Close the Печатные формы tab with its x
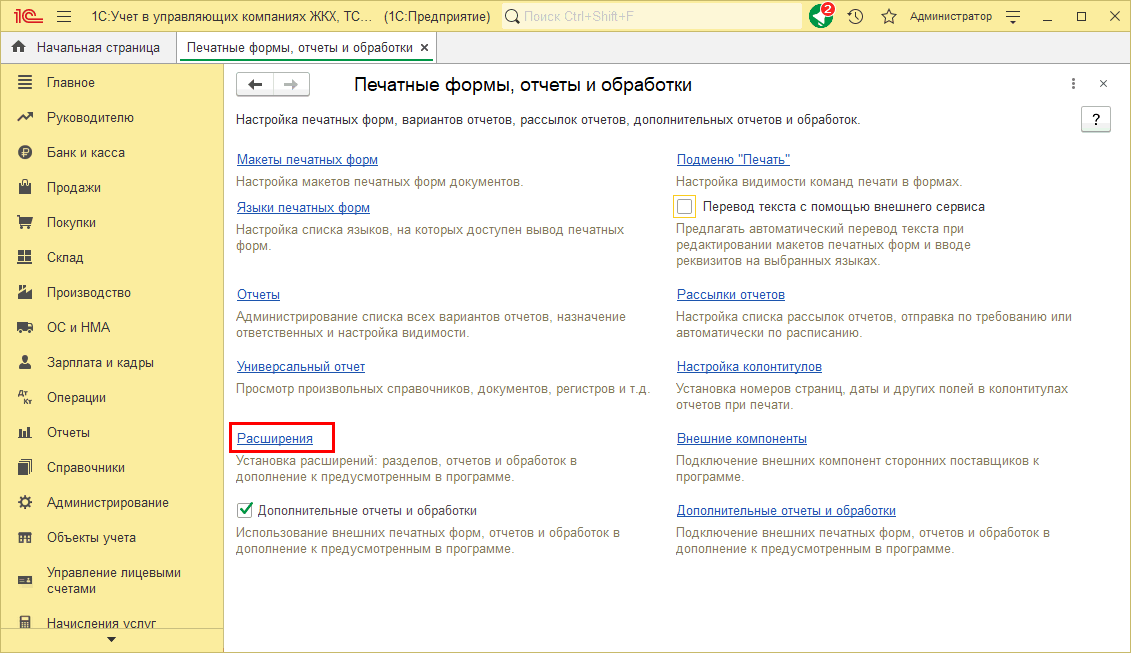Viewport: 1131px width, 653px height. [x=425, y=48]
